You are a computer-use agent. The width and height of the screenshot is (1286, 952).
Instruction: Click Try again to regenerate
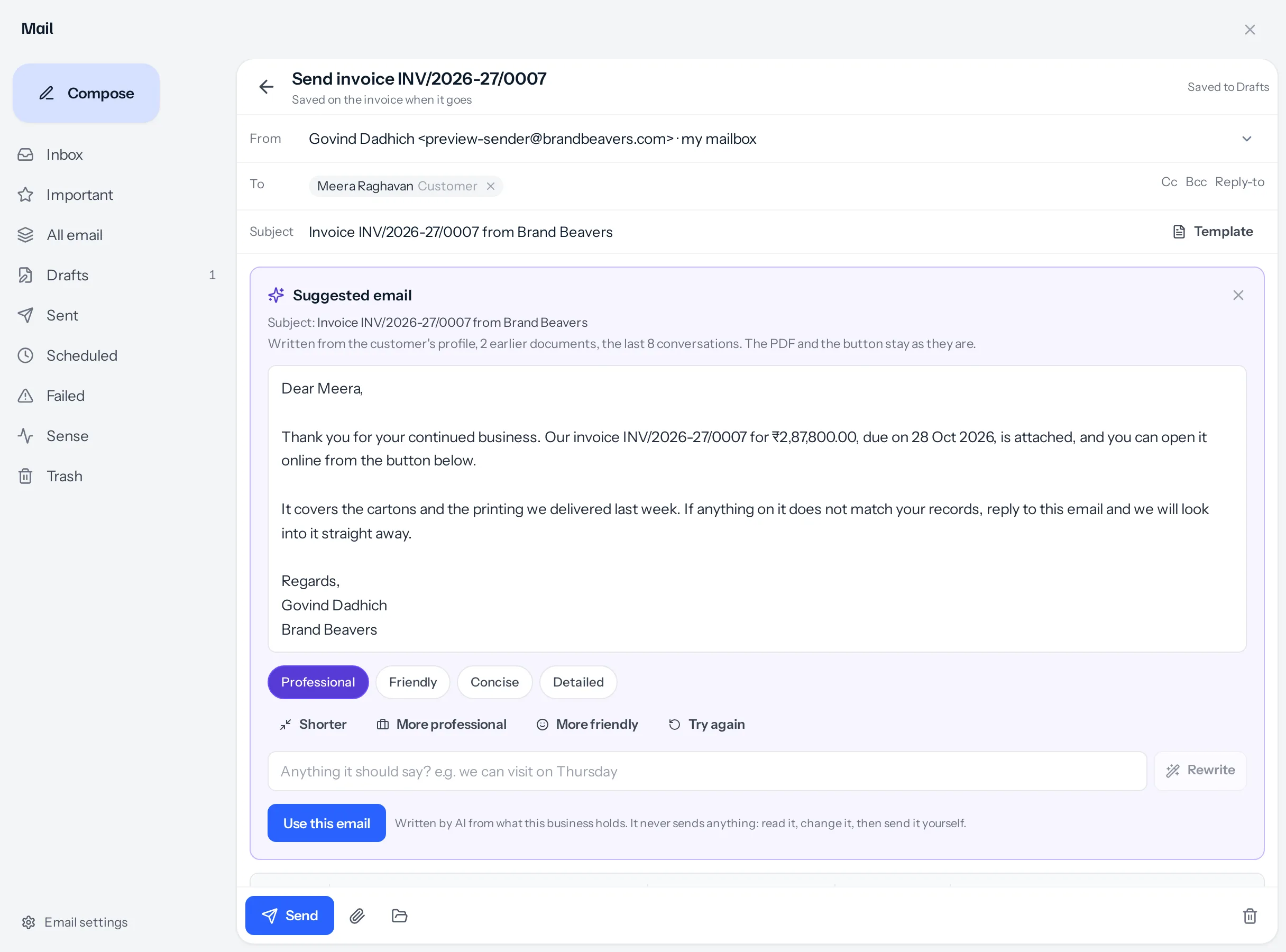click(707, 725)
